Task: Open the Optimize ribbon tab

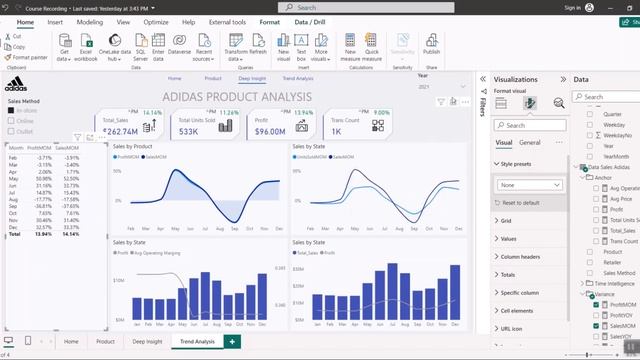Action: pos(156,22)
